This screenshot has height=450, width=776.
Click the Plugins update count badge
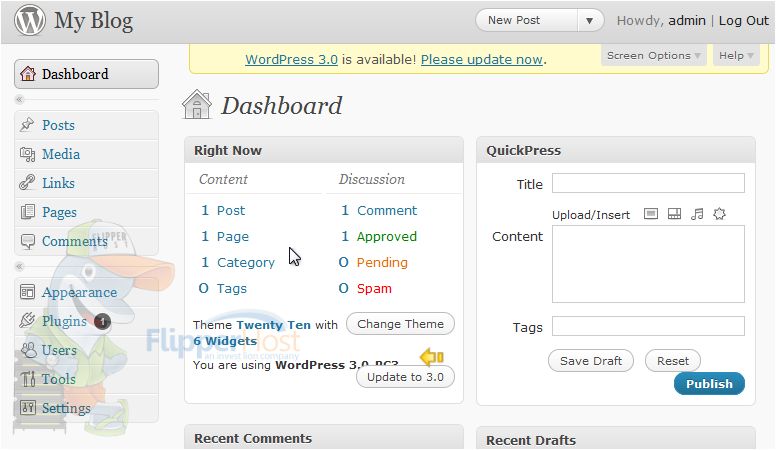(102, 322)
